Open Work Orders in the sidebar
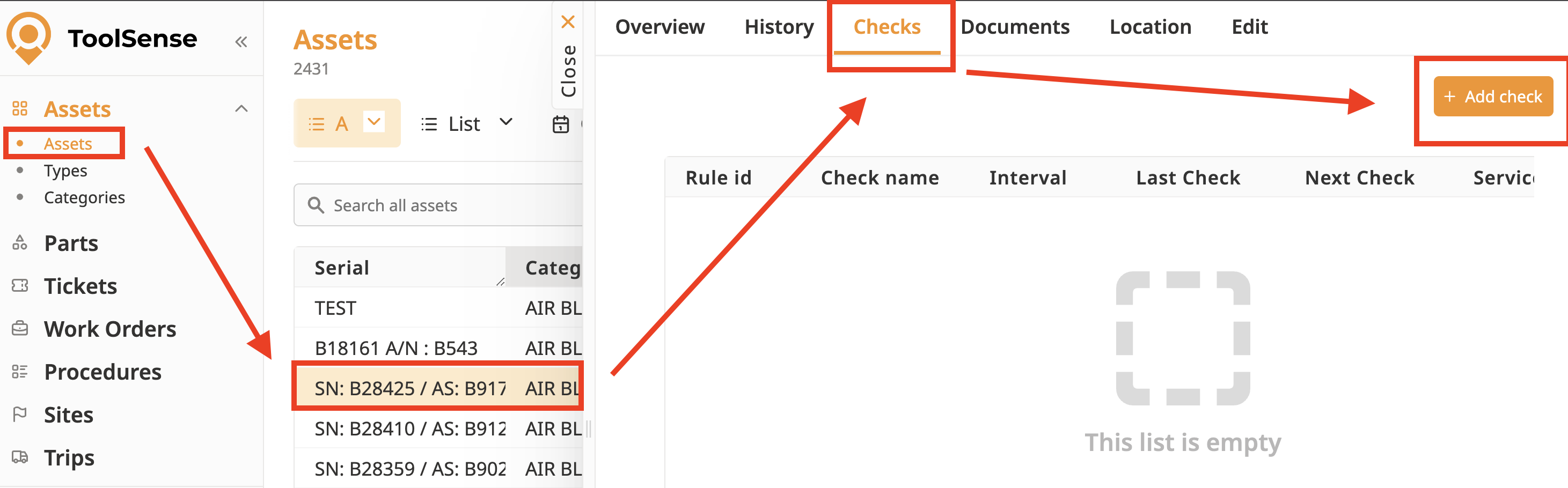 coord(110,329)
